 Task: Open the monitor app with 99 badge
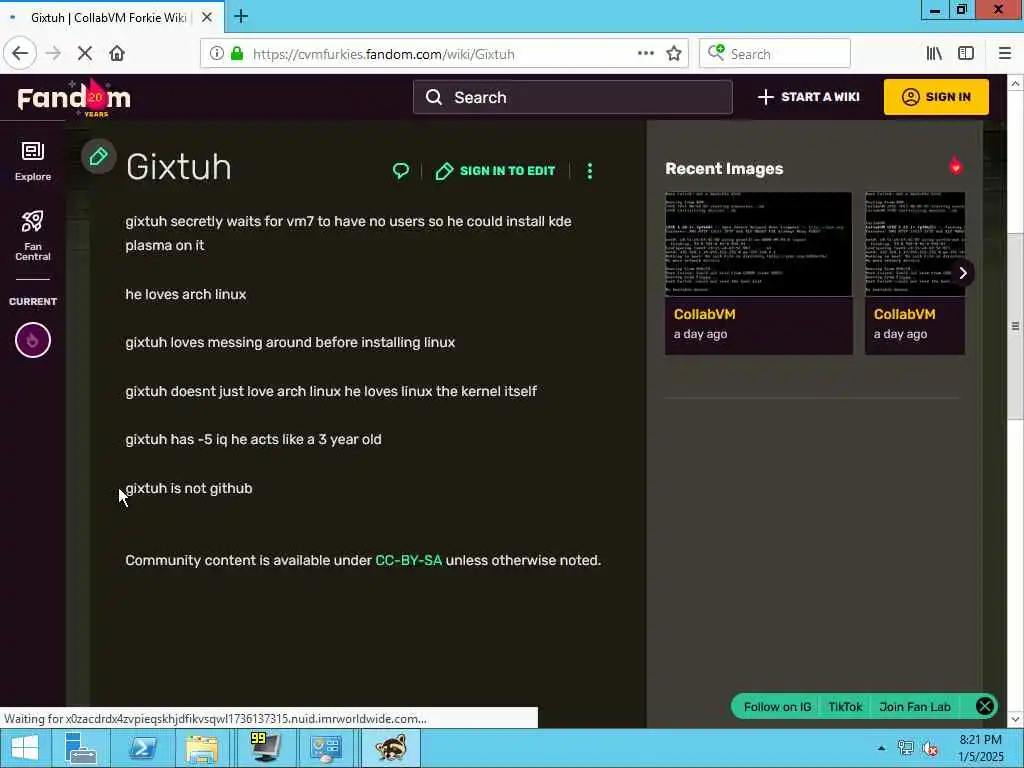pos(264,748)
